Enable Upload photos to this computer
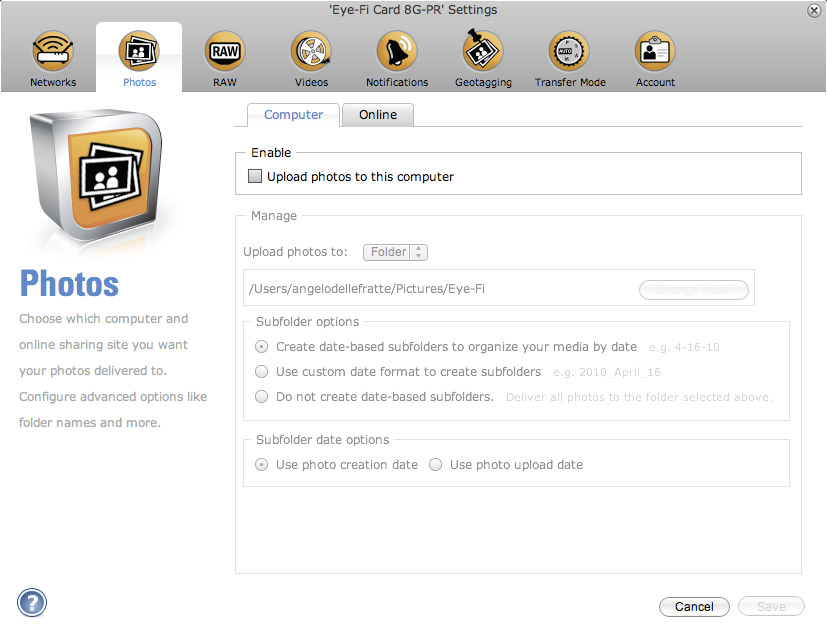The width and height of the screenshot is (827, 627). (x=255, y=176)
